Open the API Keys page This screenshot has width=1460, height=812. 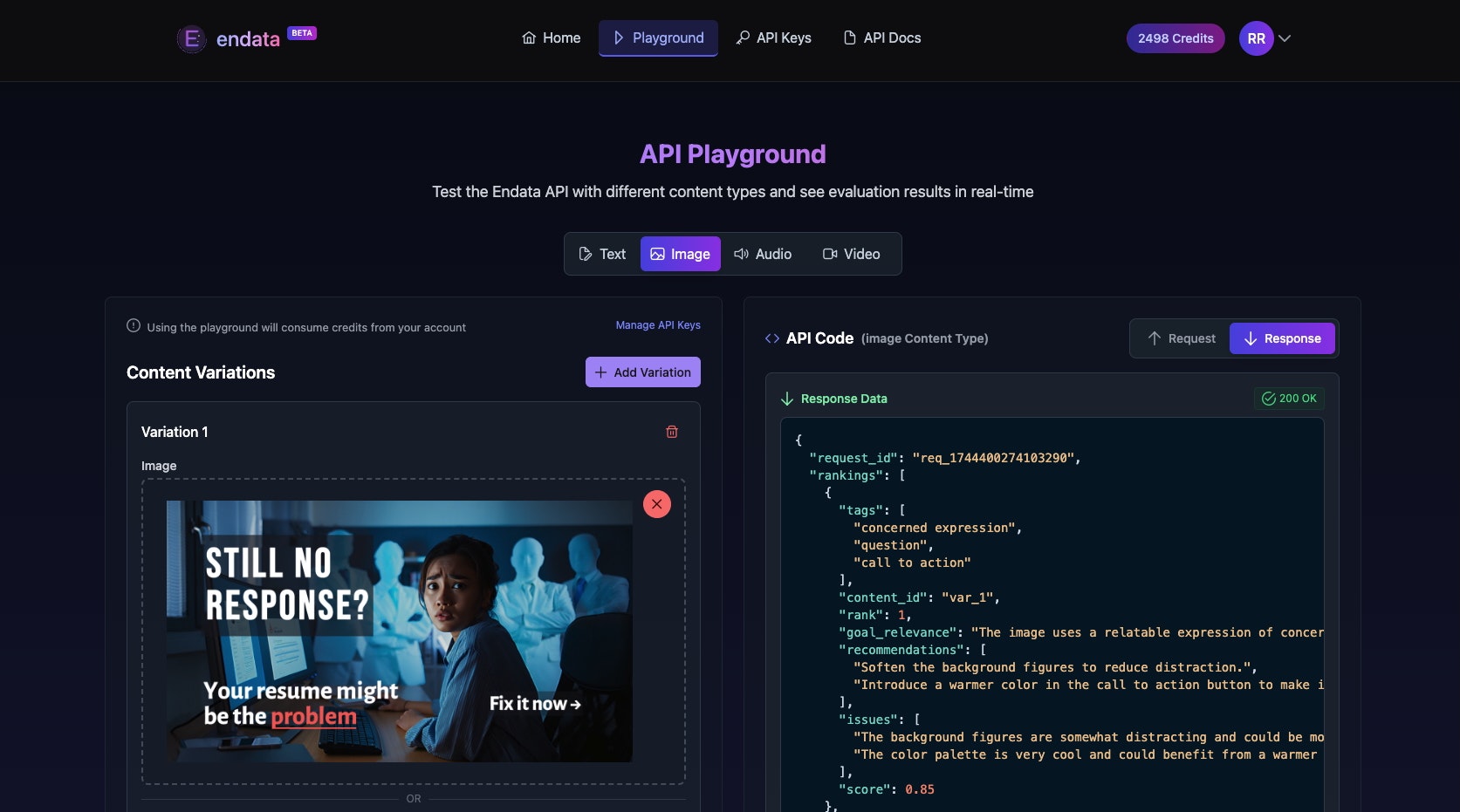point(773,38)
